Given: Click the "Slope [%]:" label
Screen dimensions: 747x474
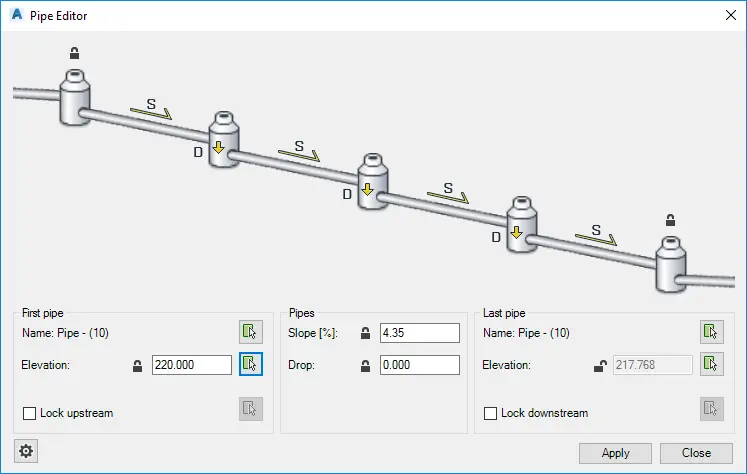Looking at the screenshot, I should [x=313, y=333].
